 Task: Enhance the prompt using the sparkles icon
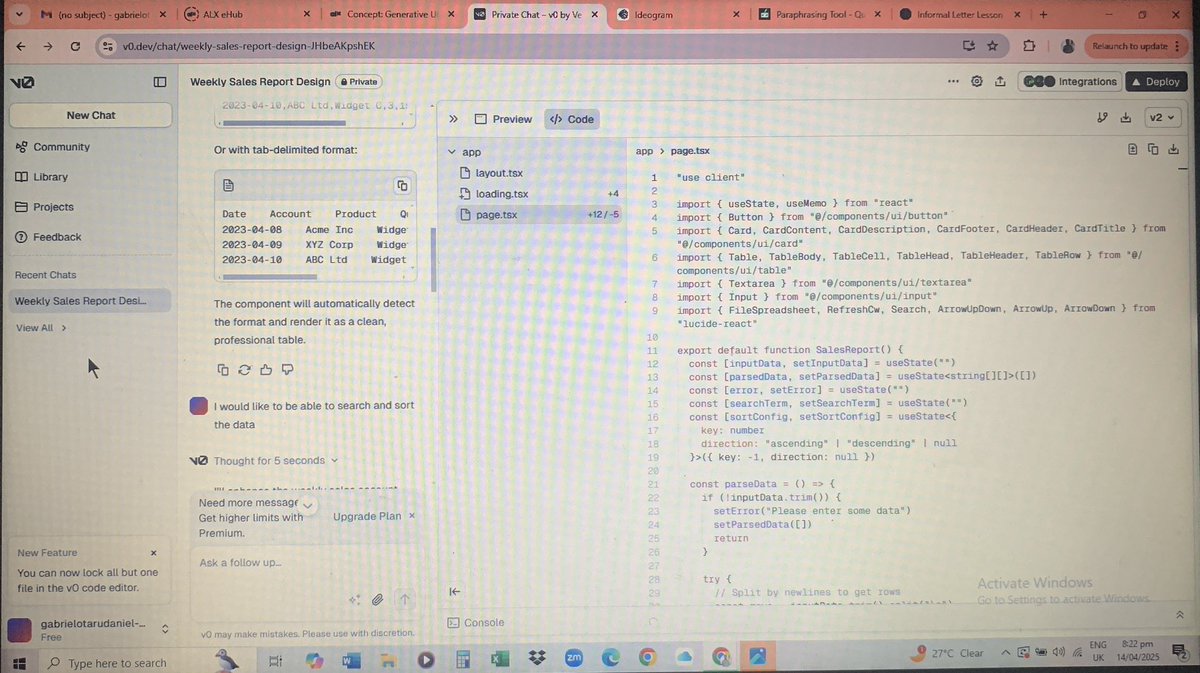coord(354,599)
